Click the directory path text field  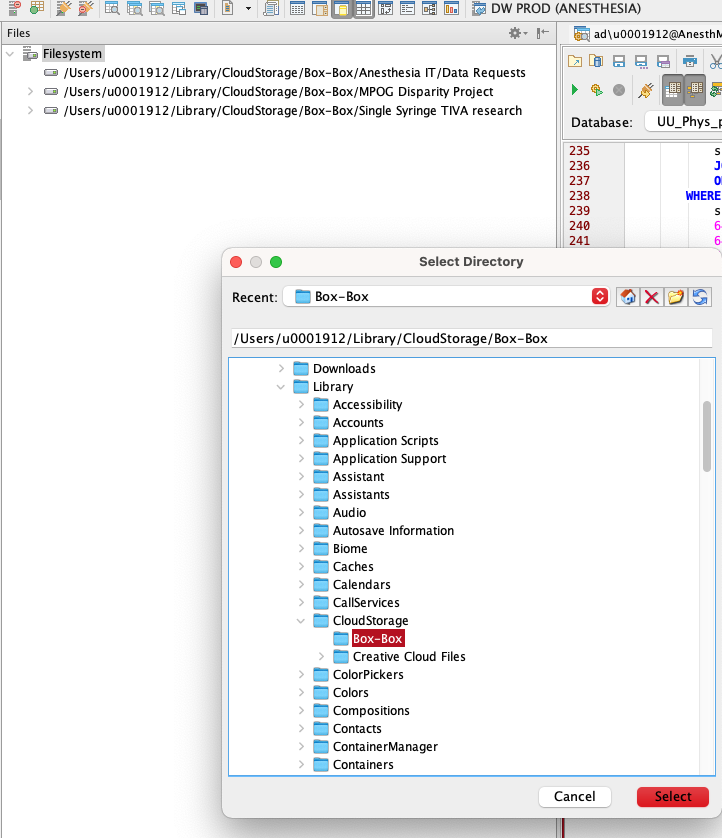click(470, 338)
